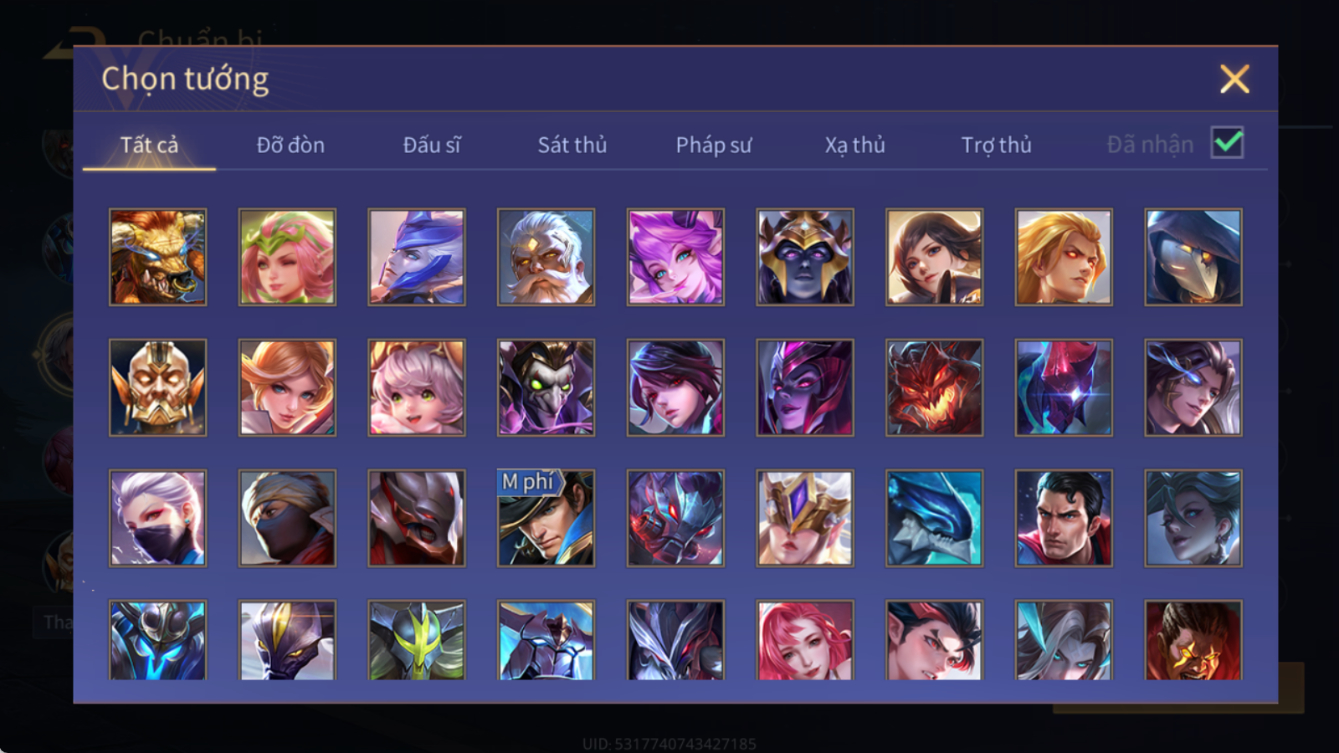Select the golden bull hero portrait

tap(158, 257)
